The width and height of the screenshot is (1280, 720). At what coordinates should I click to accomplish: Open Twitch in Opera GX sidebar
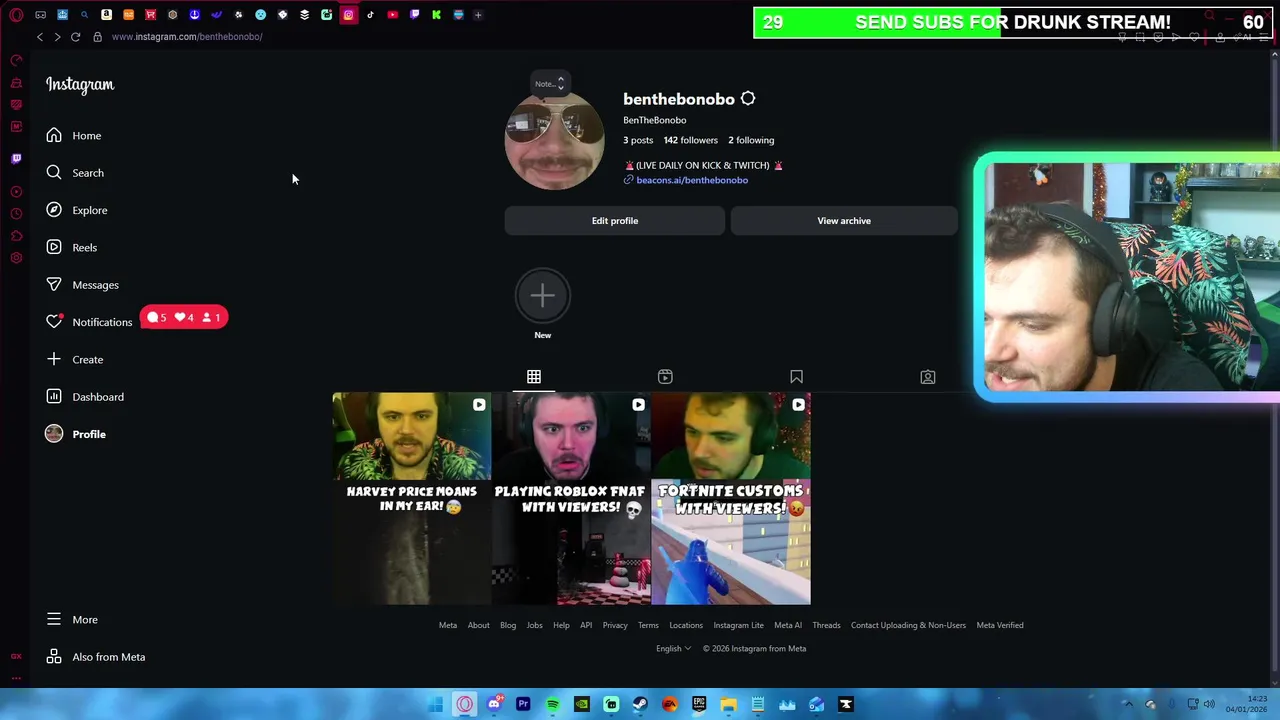pos(16,158)
